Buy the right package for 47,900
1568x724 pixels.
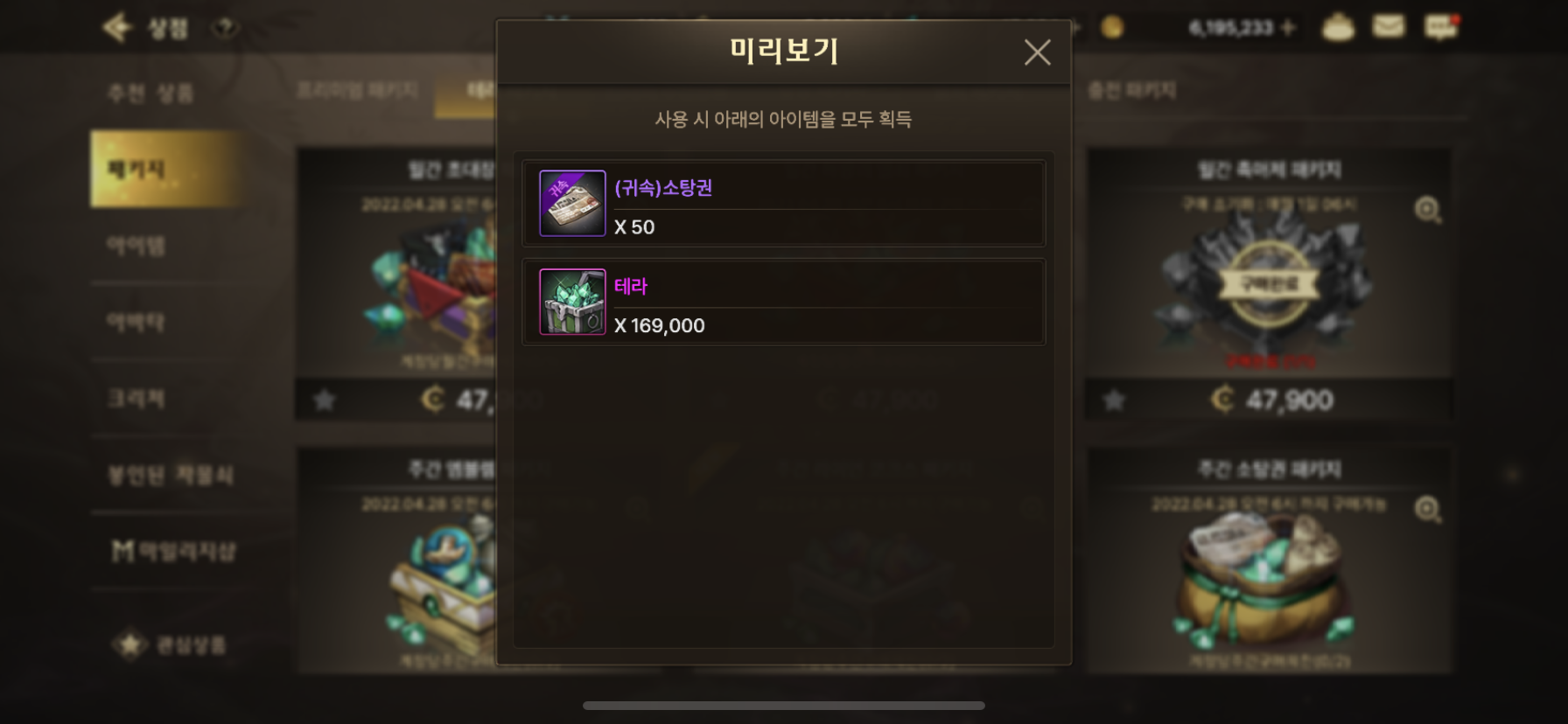click(x=1269, y=400)
